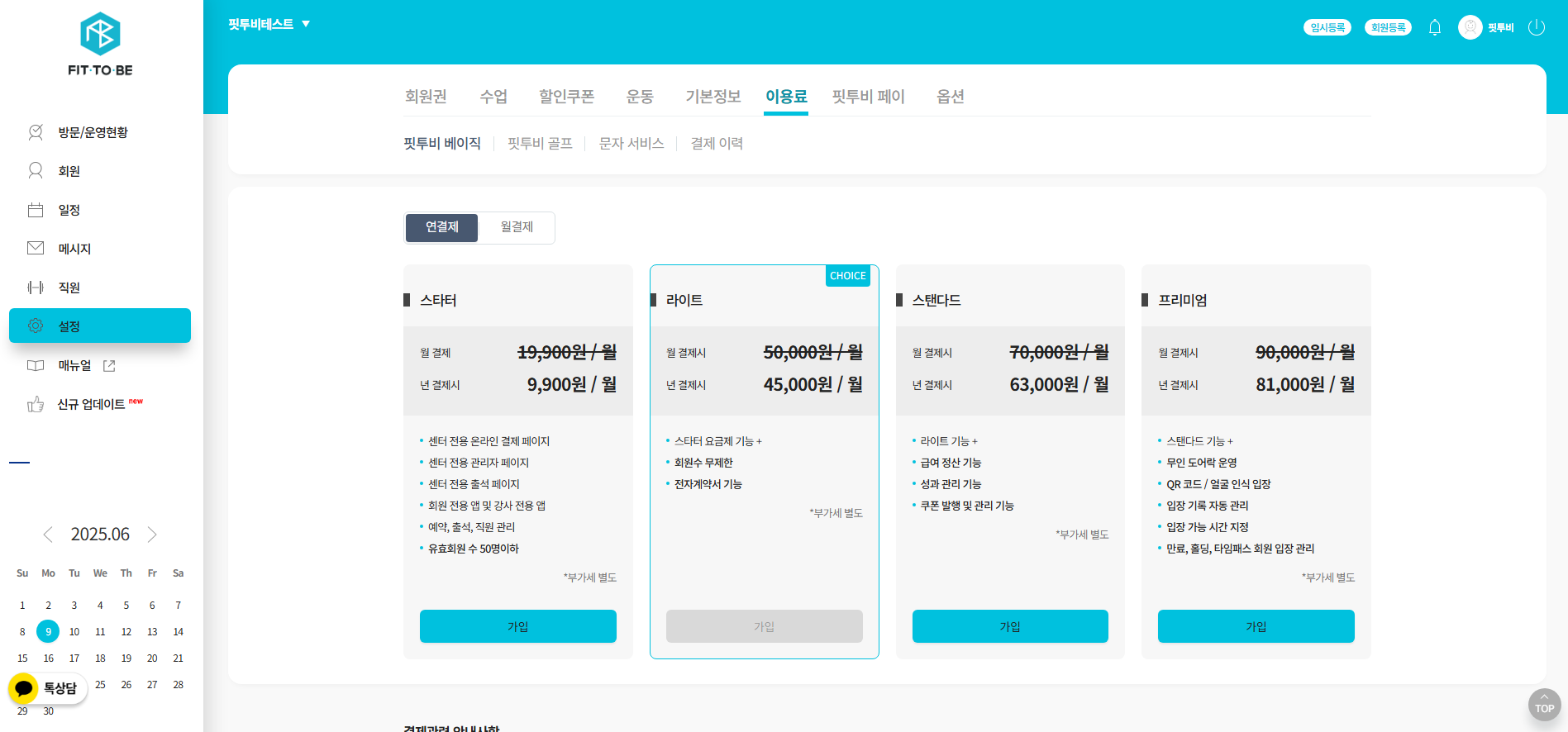This screenshot has width=1568, height=732.
Task: Select calendar date 20
Action: pos(152,658)
